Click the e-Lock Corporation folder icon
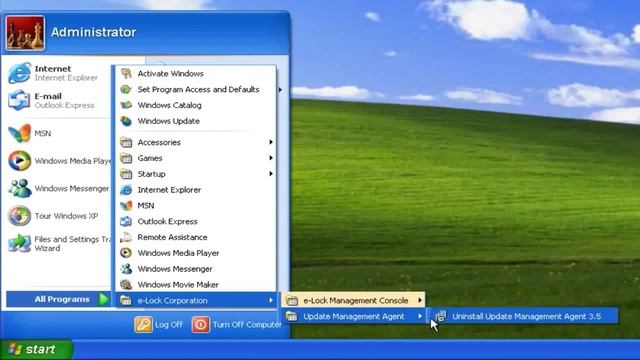This screenshot has width=640, height=360. tap(126, 300)
